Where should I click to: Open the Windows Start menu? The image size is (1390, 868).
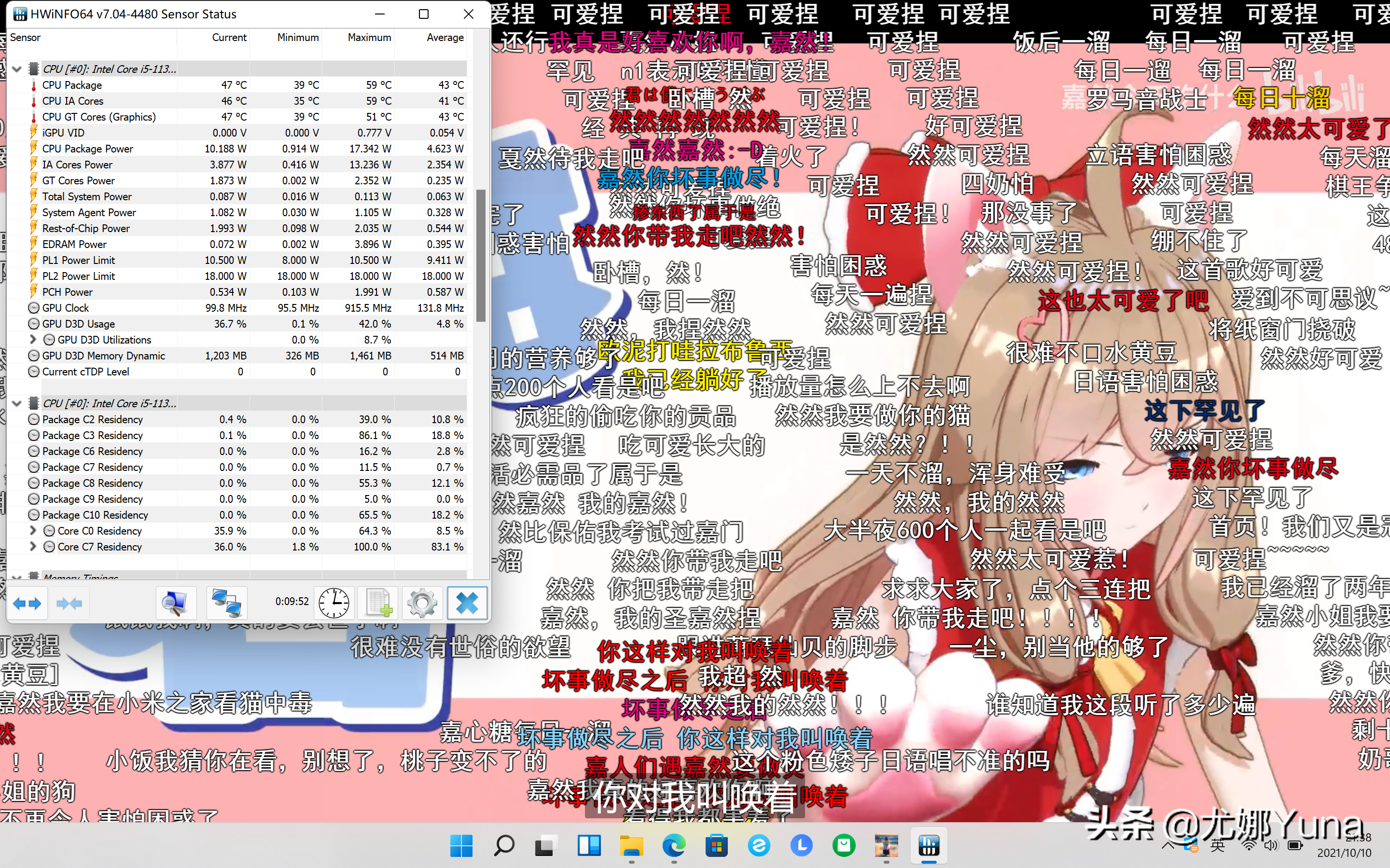(461, 846)
